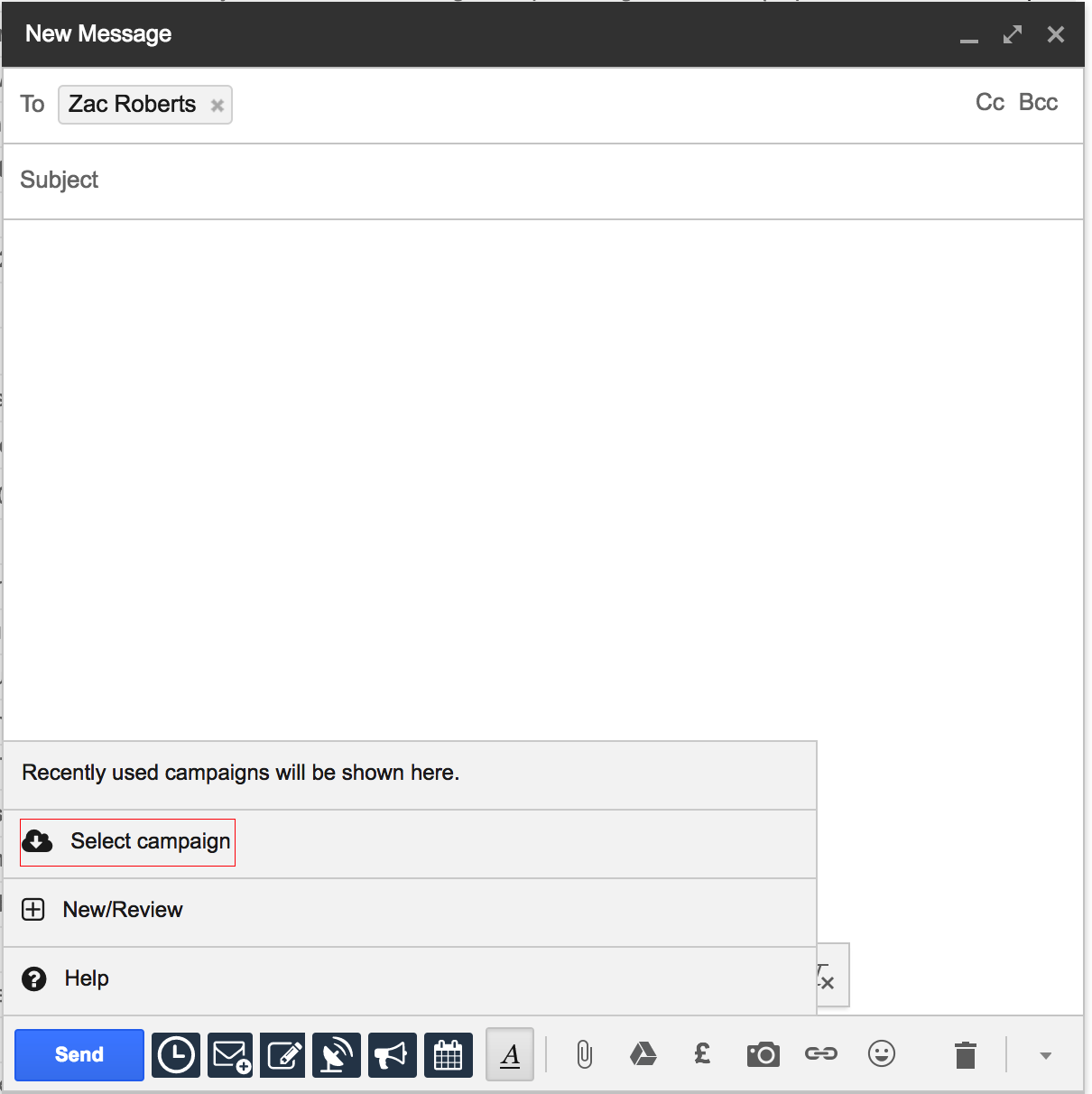
Task: Click the megaphone campaign icon
Action: [392, 1055]
